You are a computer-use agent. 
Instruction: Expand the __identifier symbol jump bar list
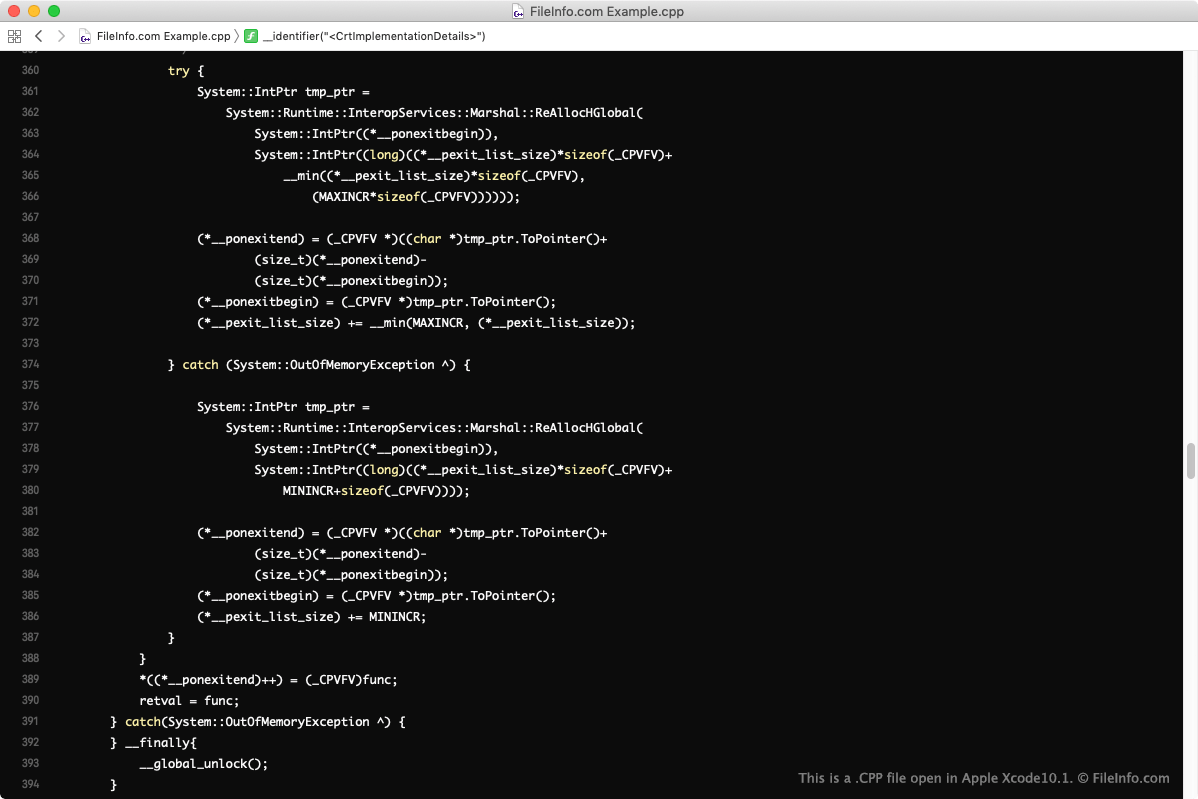(373, 36)
